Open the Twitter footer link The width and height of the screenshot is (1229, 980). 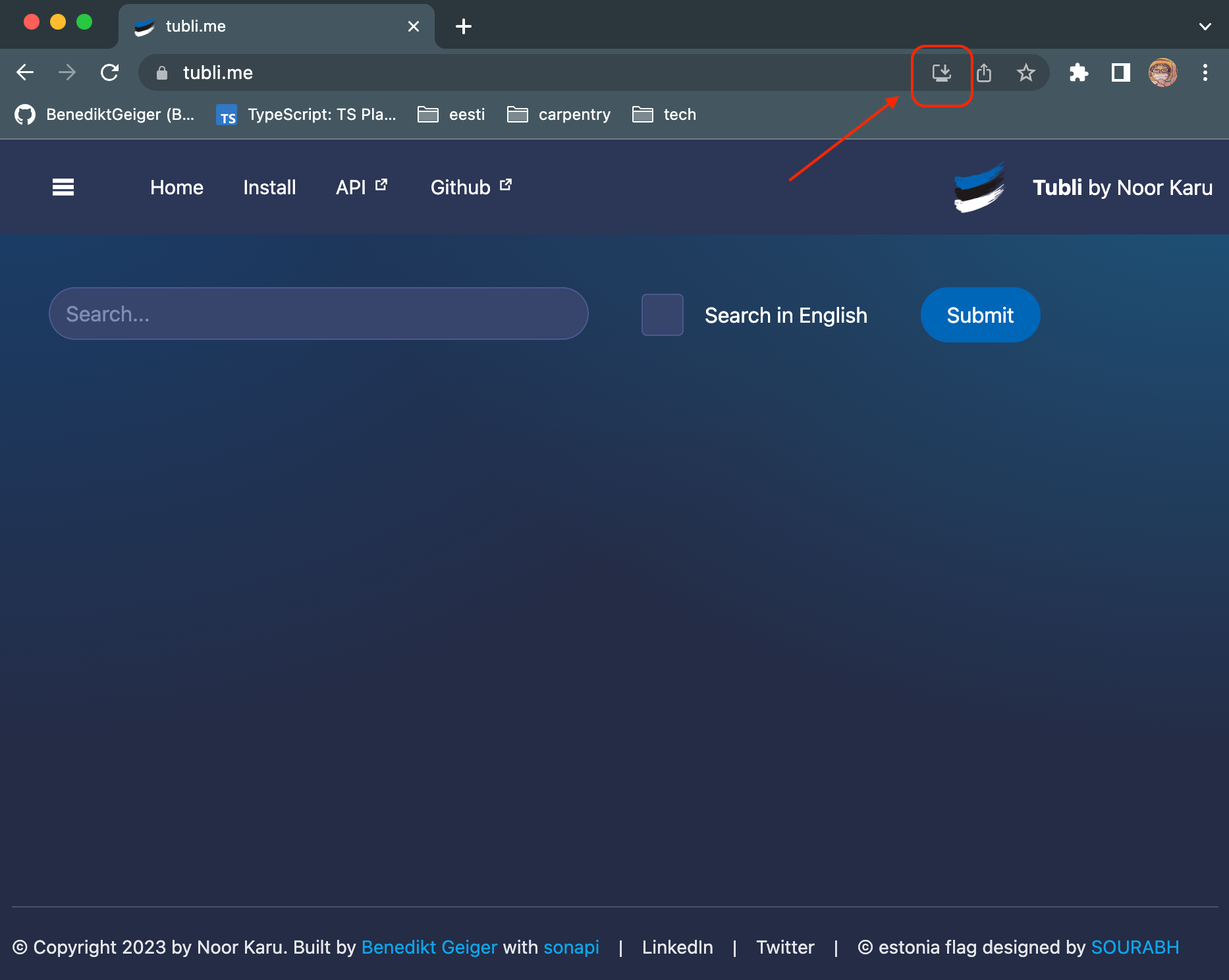click(785, 947)
